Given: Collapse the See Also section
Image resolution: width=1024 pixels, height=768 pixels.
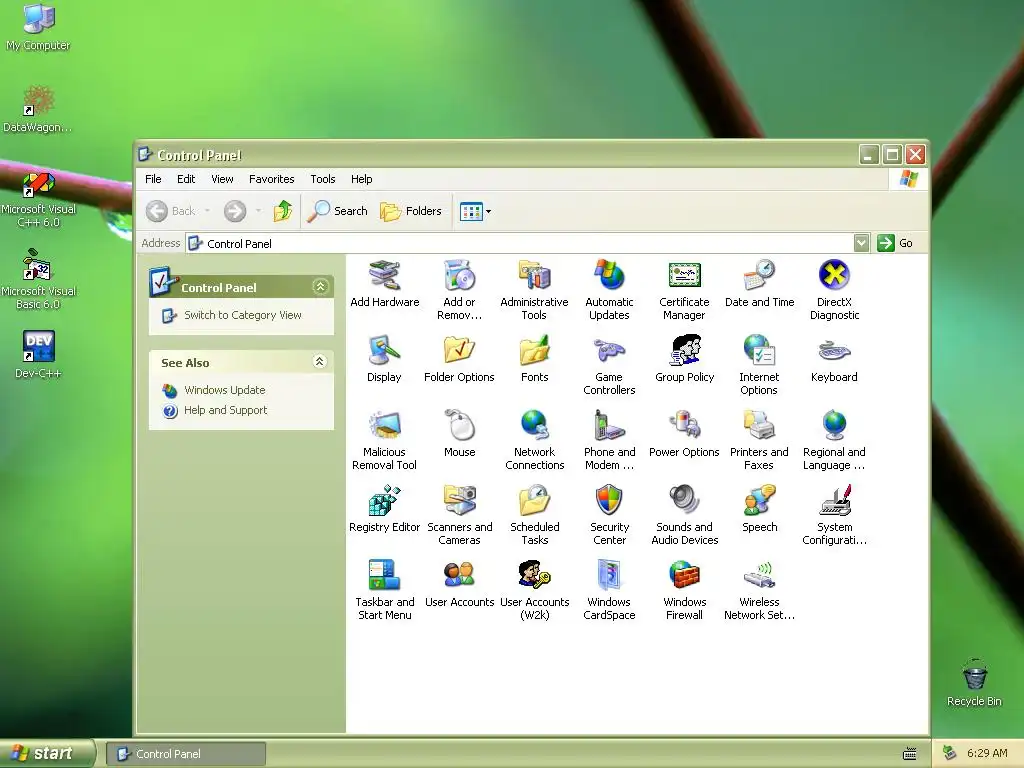Looking at the screenshot, I should click(x=320, y=362).
